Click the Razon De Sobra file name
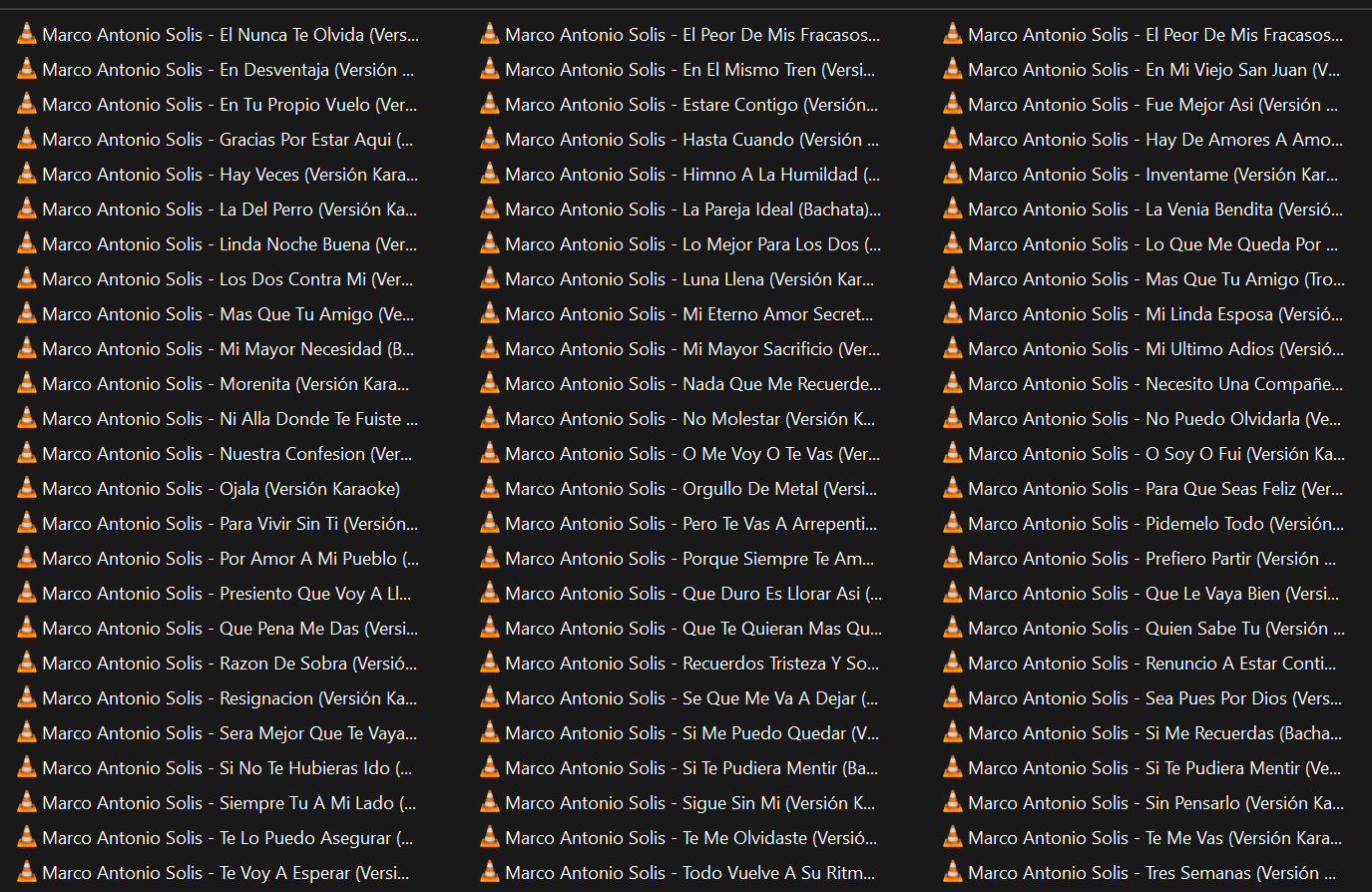 pos(229,664)
